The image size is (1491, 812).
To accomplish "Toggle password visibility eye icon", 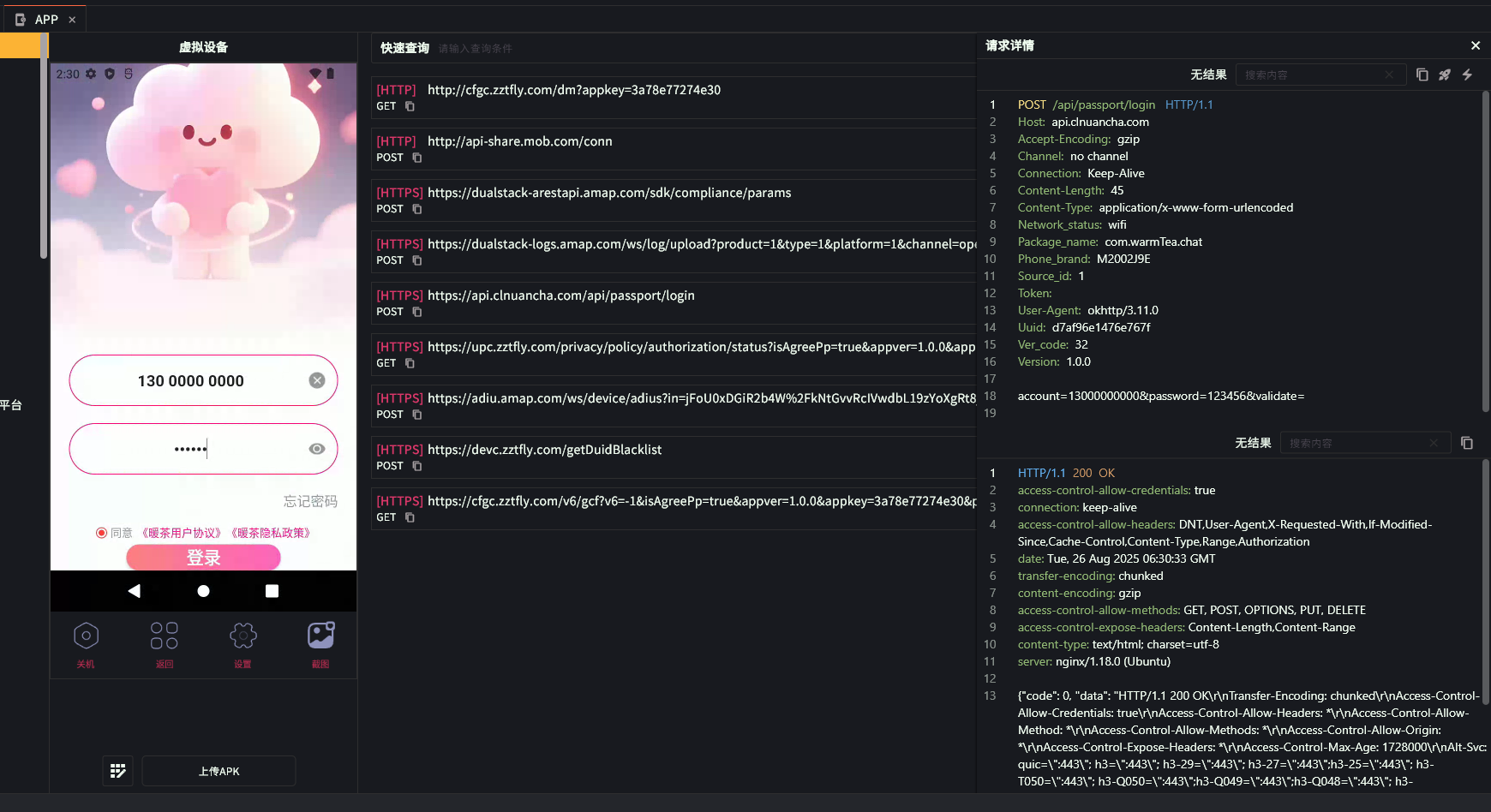I will coord(317,449).
